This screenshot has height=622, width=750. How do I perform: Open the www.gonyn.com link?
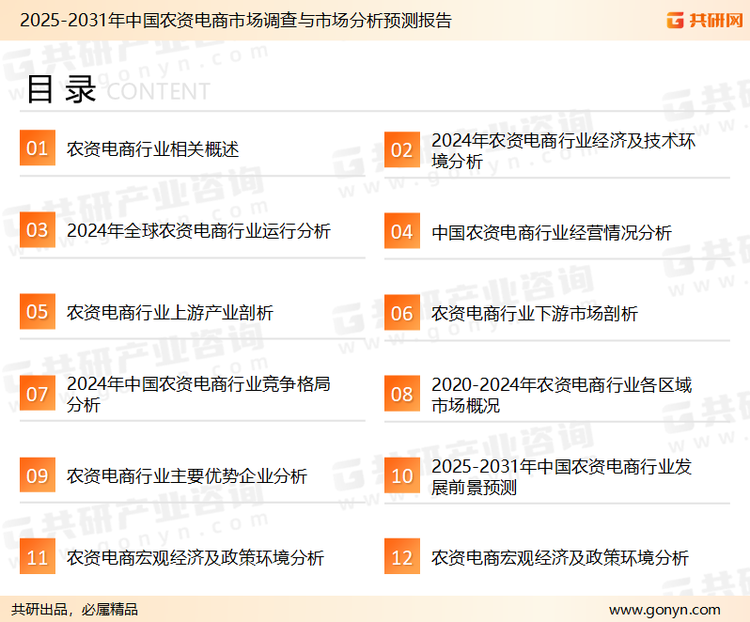(x=665, y=610)
